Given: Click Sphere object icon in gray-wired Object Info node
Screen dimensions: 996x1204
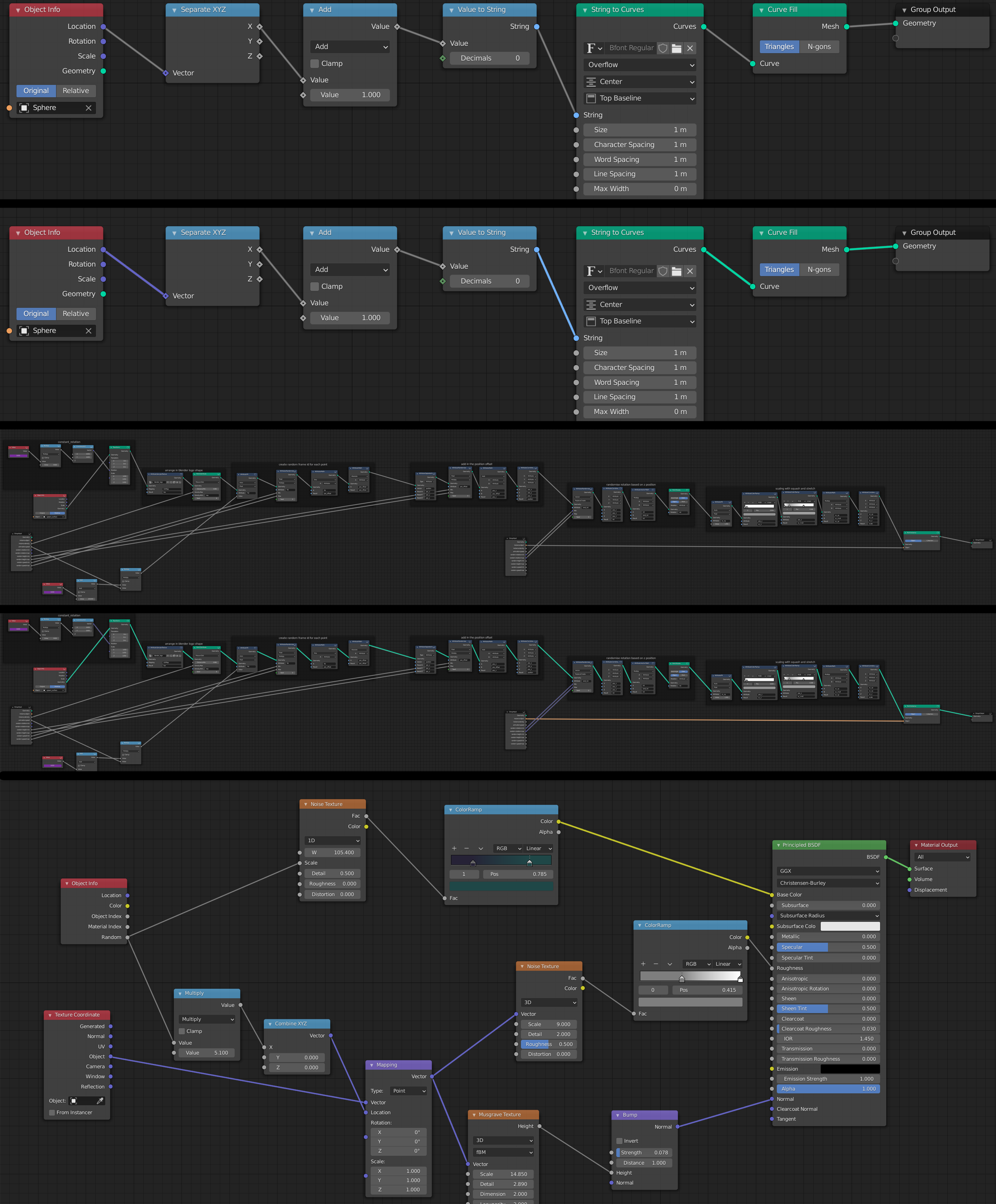Looking at the screenshot, I should 24,108.
